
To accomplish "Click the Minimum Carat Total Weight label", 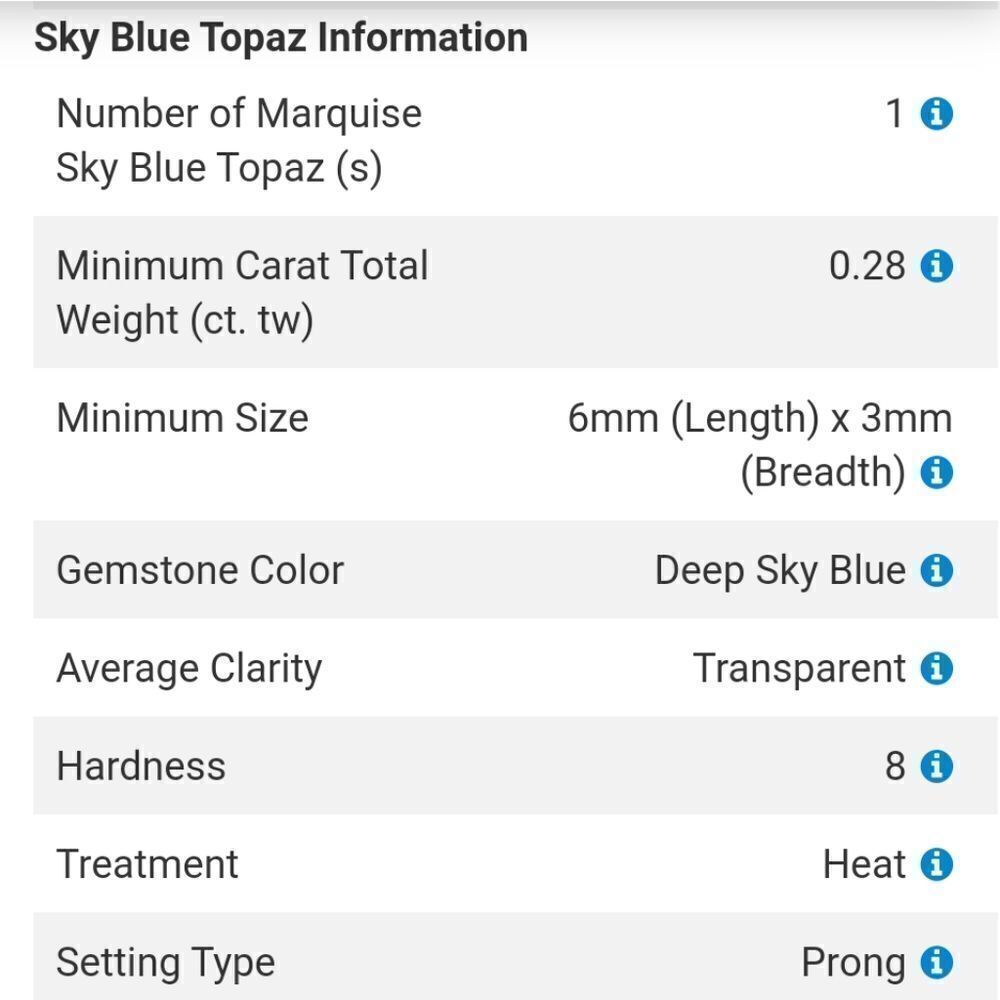I will [x=242, y=292].
